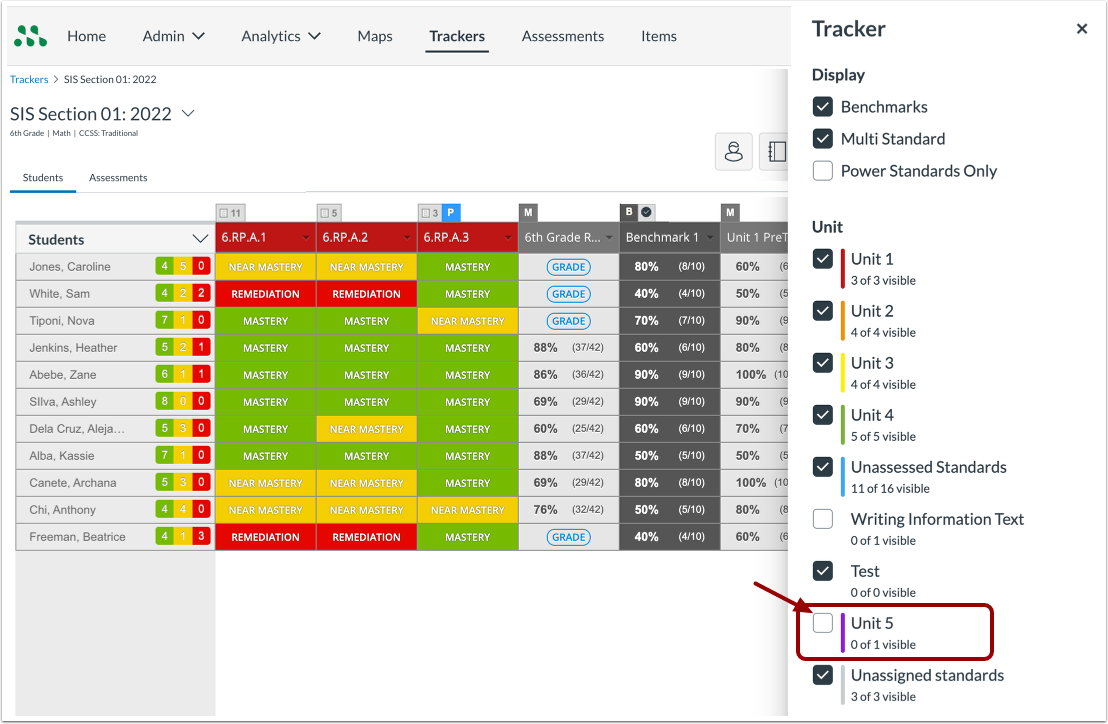The height and width of the screenshot is (724, 1108).
Task: Open the 6.RP.A.1 column header dropdown
Action: tap(307, 238)
